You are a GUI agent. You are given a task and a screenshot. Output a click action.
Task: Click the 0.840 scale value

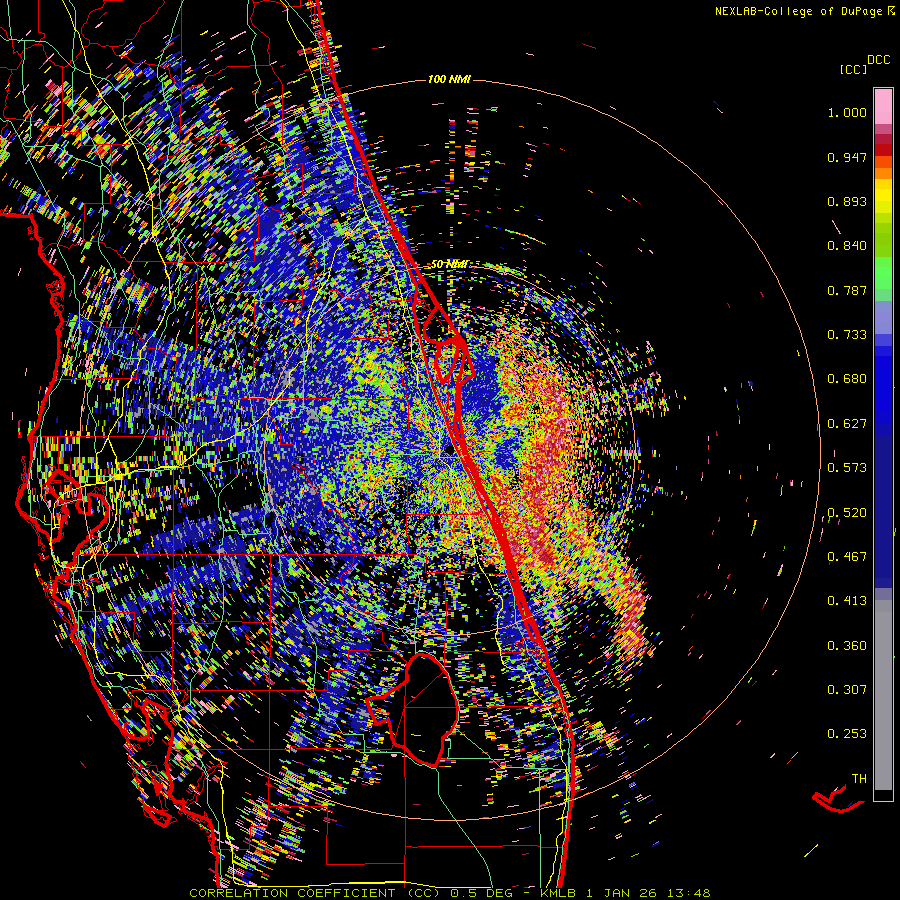click(847, 246)
